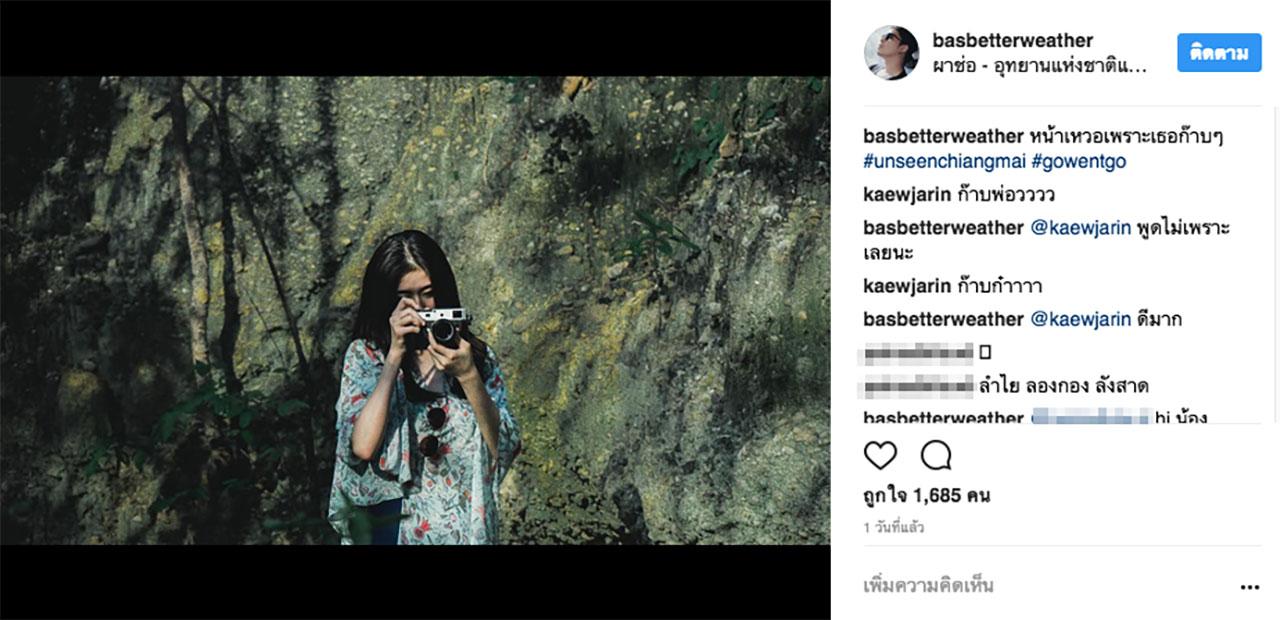The image size is (1280, 620).
Task: View the likes count ถูกใจ 1,685 คน
Action: 926,496
